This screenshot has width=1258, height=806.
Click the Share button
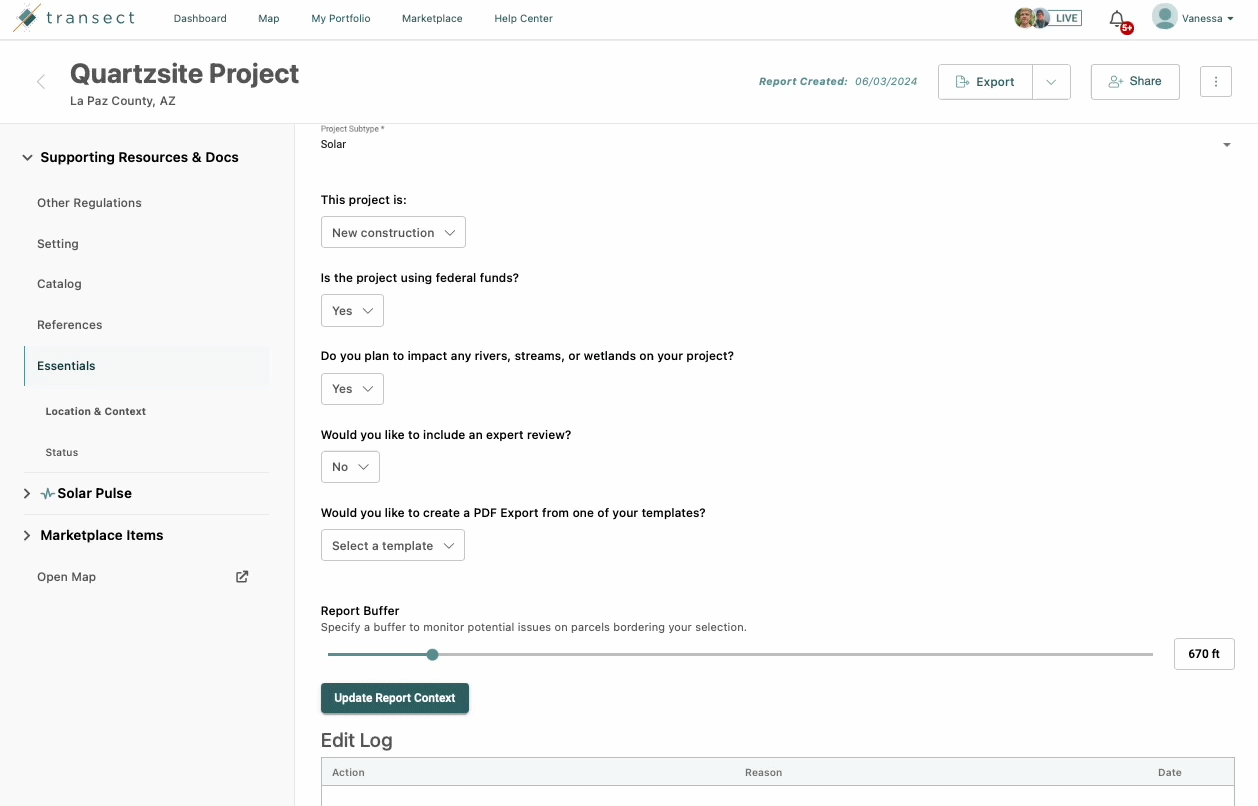[x=1134, y=81]
